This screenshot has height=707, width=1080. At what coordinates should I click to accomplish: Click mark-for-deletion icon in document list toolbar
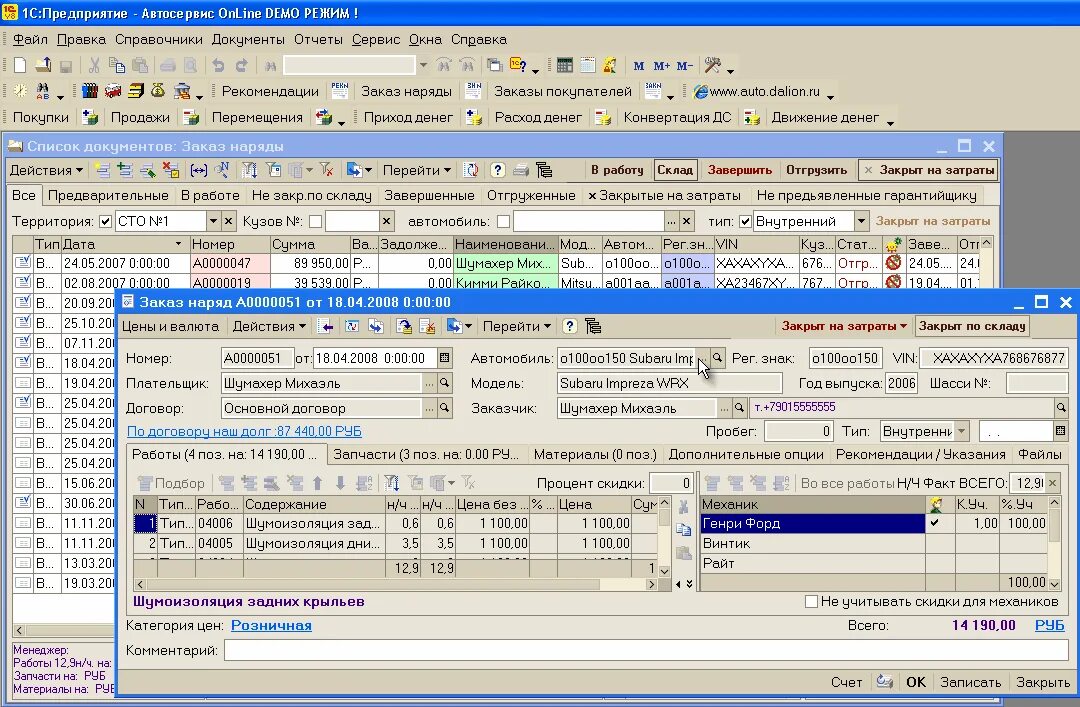[171, 170]
